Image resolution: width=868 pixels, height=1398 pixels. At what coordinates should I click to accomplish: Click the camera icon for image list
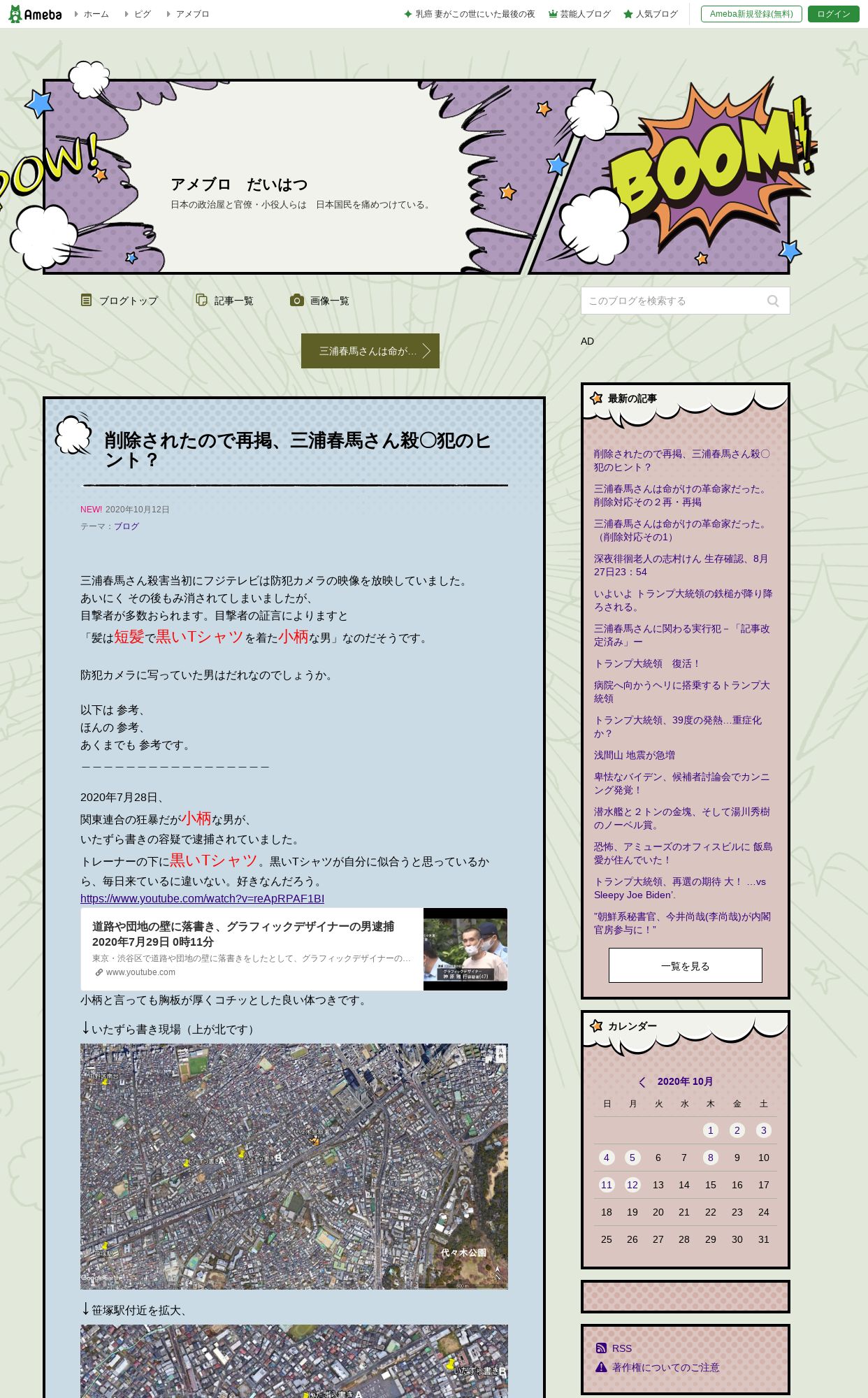pyautogui.click(x=297, y=300)
